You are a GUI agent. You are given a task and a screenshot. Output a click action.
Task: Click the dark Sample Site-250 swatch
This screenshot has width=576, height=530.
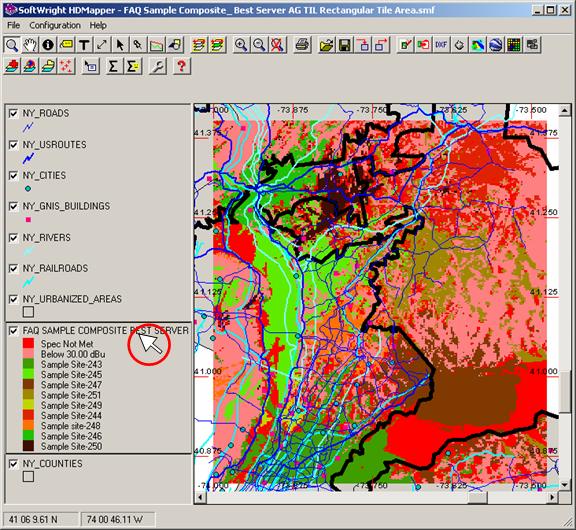tap(28, 446)
